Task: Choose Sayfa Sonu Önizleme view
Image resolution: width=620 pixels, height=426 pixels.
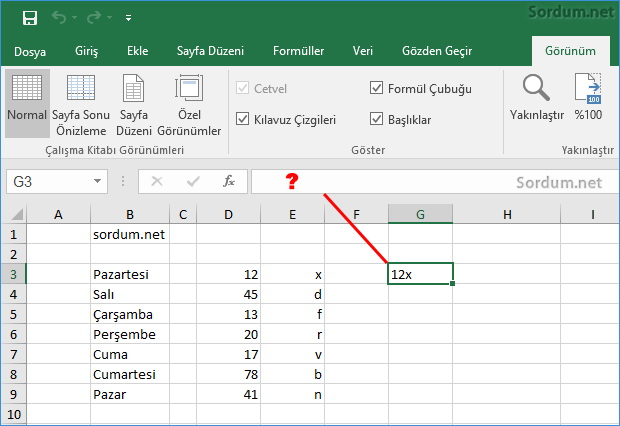Action: click(81, 105)
